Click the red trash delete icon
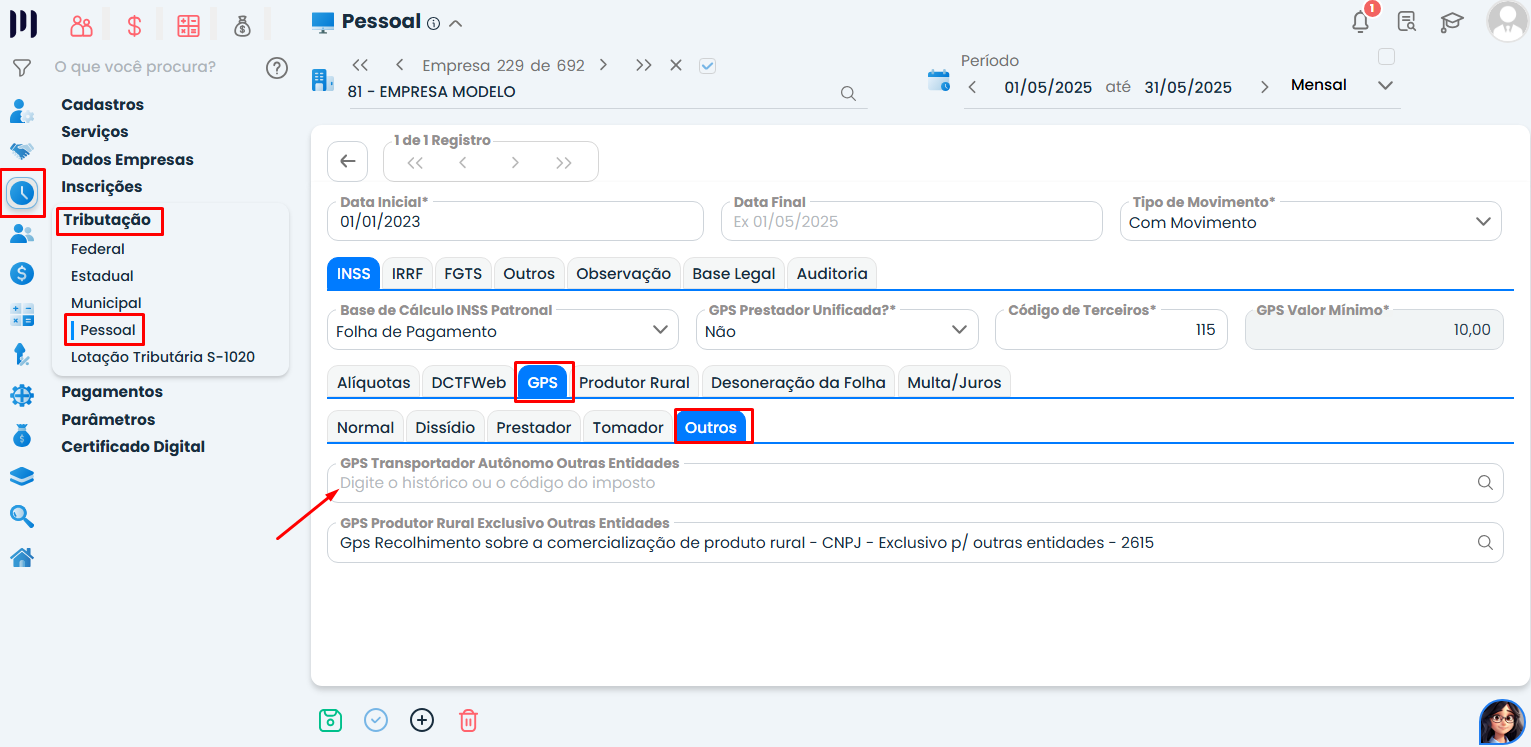 click(468, 720)
